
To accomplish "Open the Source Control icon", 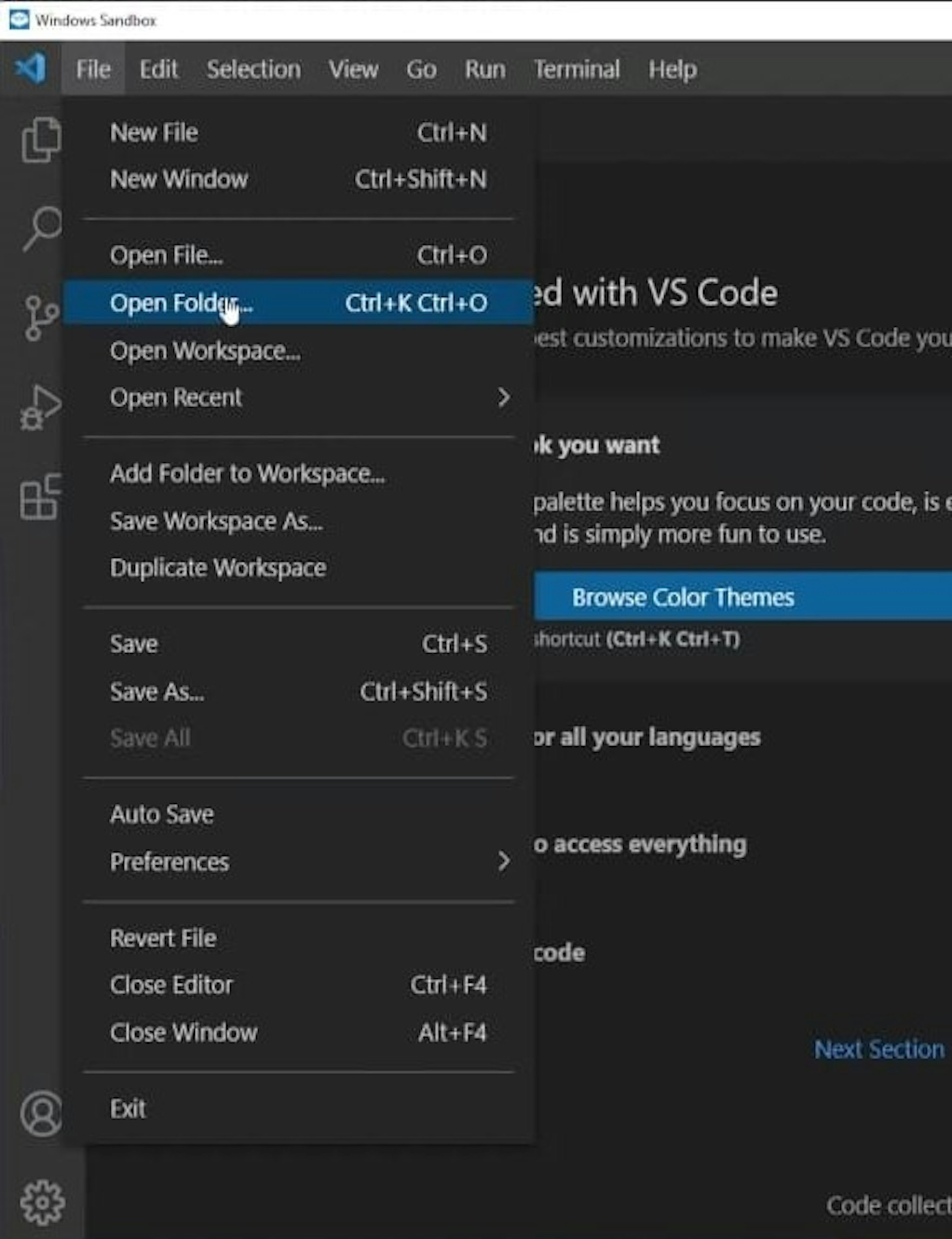I will [x=41, y=318].
